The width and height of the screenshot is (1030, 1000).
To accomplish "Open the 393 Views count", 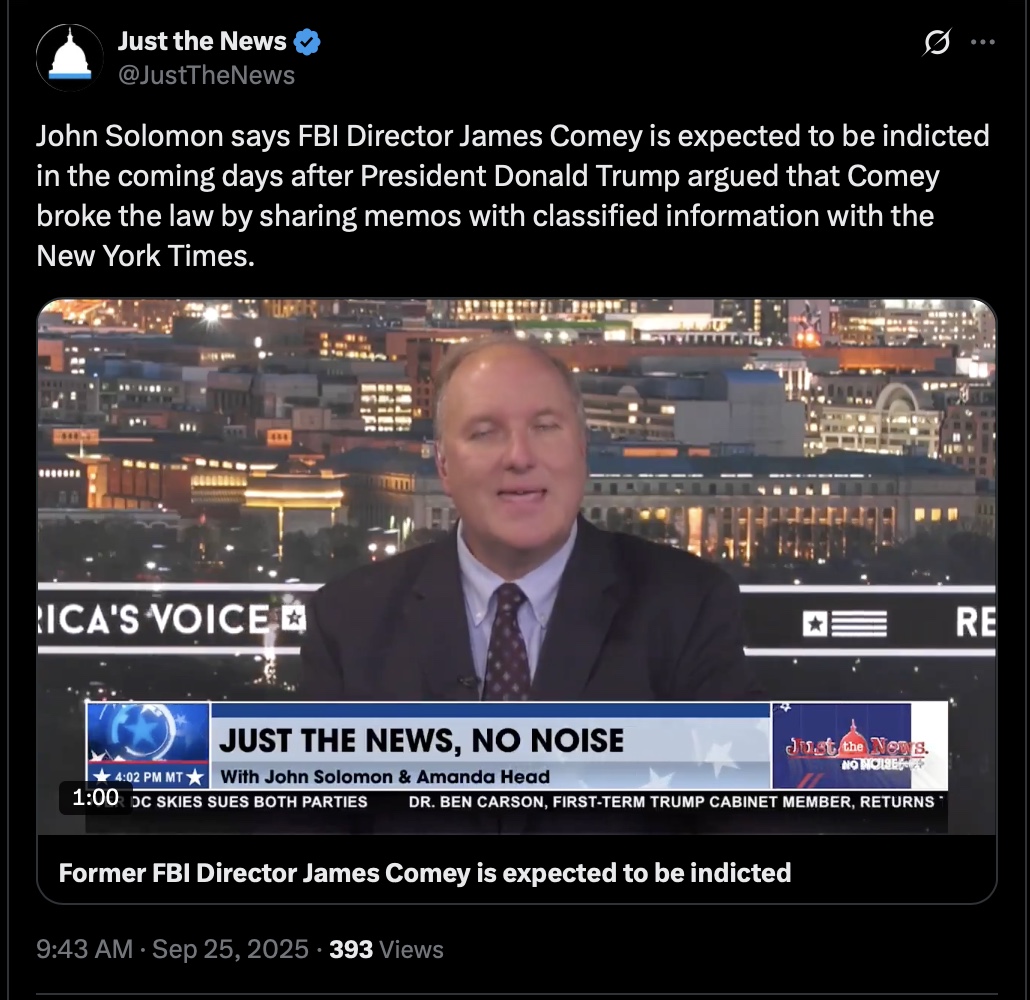I will 386,949.
